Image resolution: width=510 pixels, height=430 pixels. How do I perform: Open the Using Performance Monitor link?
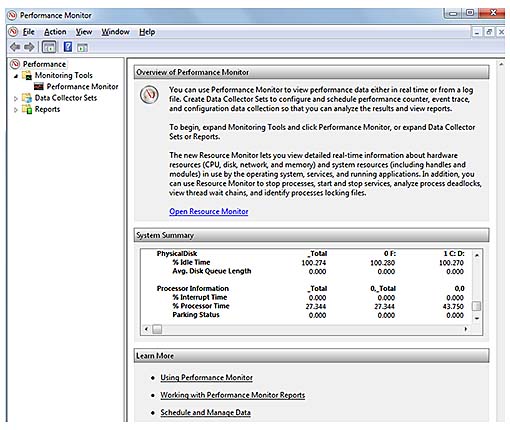point(206,377)
